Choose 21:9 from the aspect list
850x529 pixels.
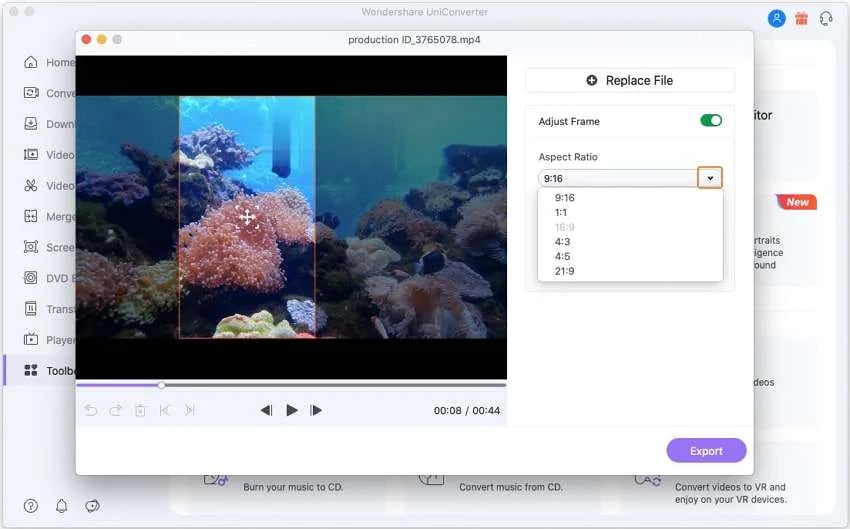point(564,271)
